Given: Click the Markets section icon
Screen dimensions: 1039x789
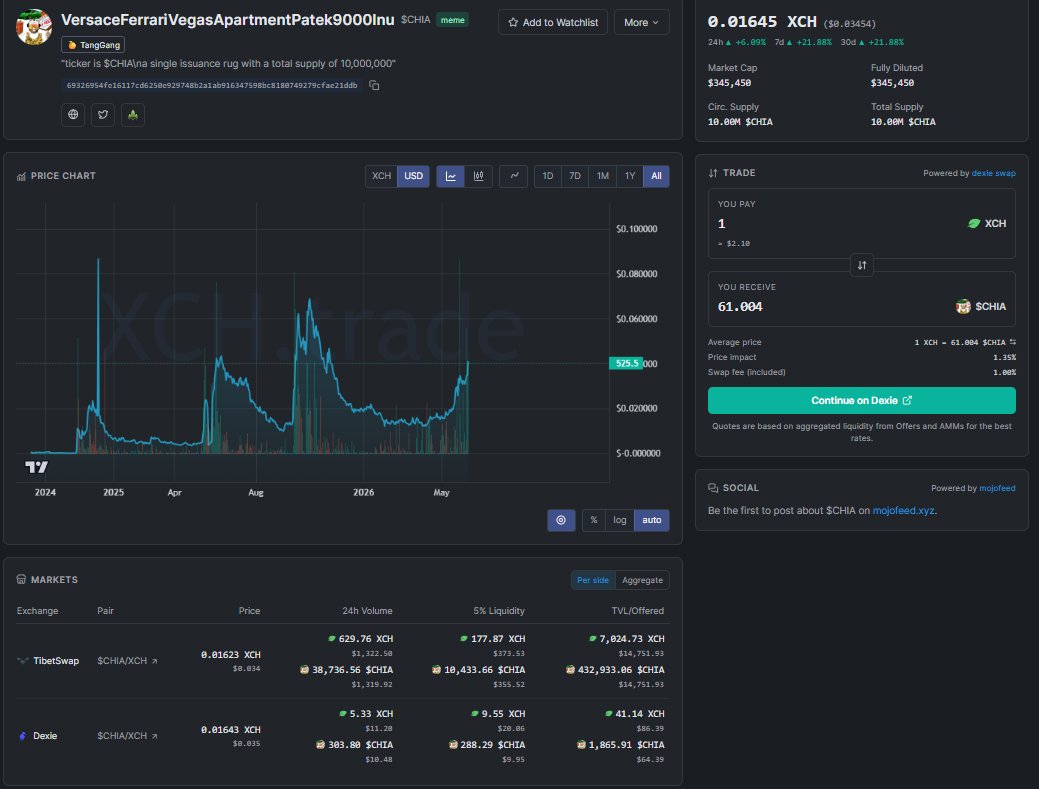Looking at the screenshot, I should pyautogui.click(x=21, y=580).
